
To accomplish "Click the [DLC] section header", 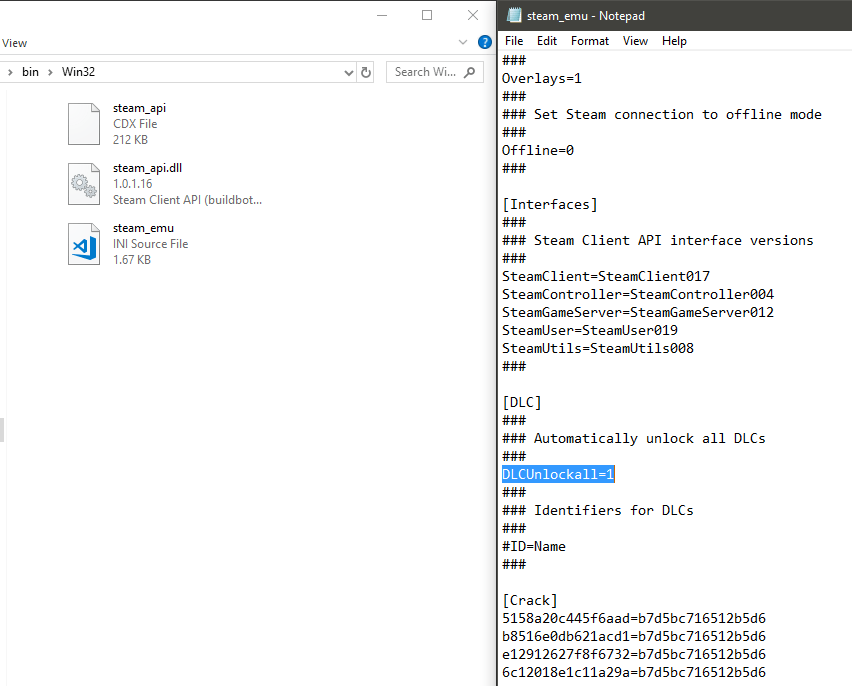I will (522, 402).
